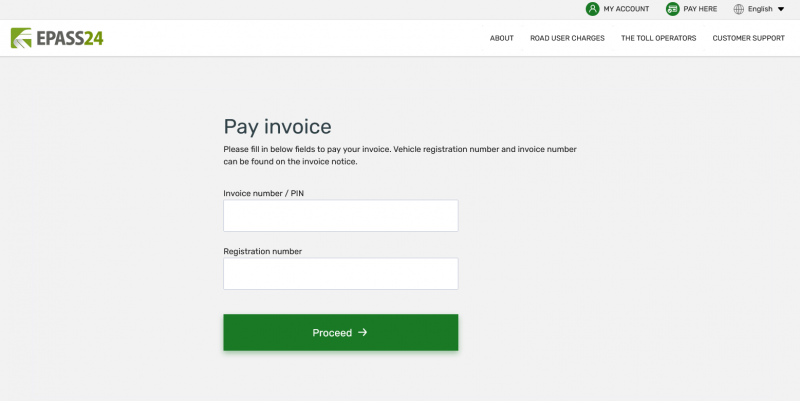Click the 'Invoice number / PIN' label
Viewport: 800px width, 401px height.
pyautogui.click(x=263, y=193)
